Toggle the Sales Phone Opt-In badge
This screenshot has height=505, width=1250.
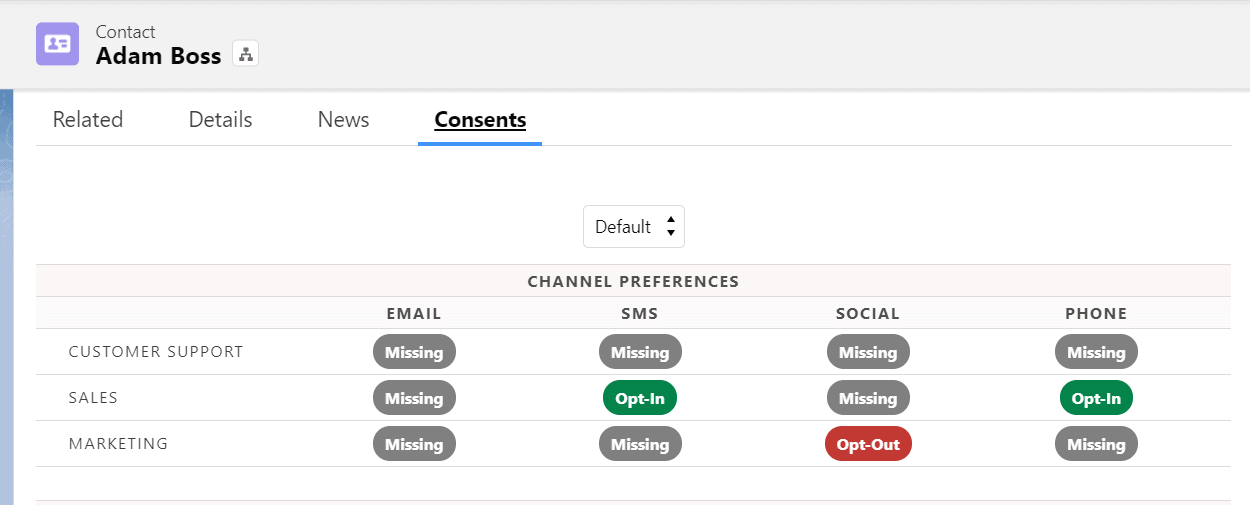(x=1096, y=398)
